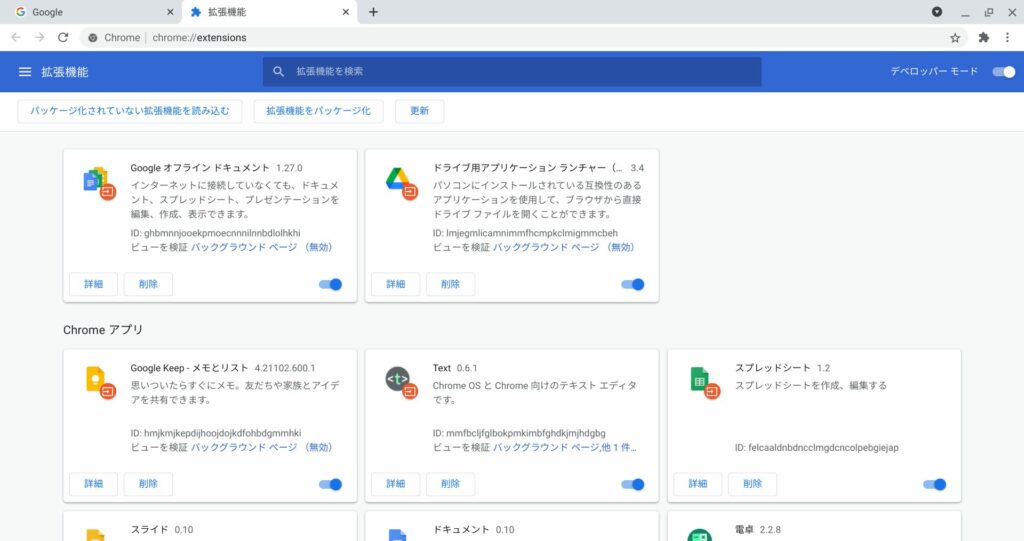Reload the page
Viewport: 1024px width, 541px height.
click(x=63, y=38)
